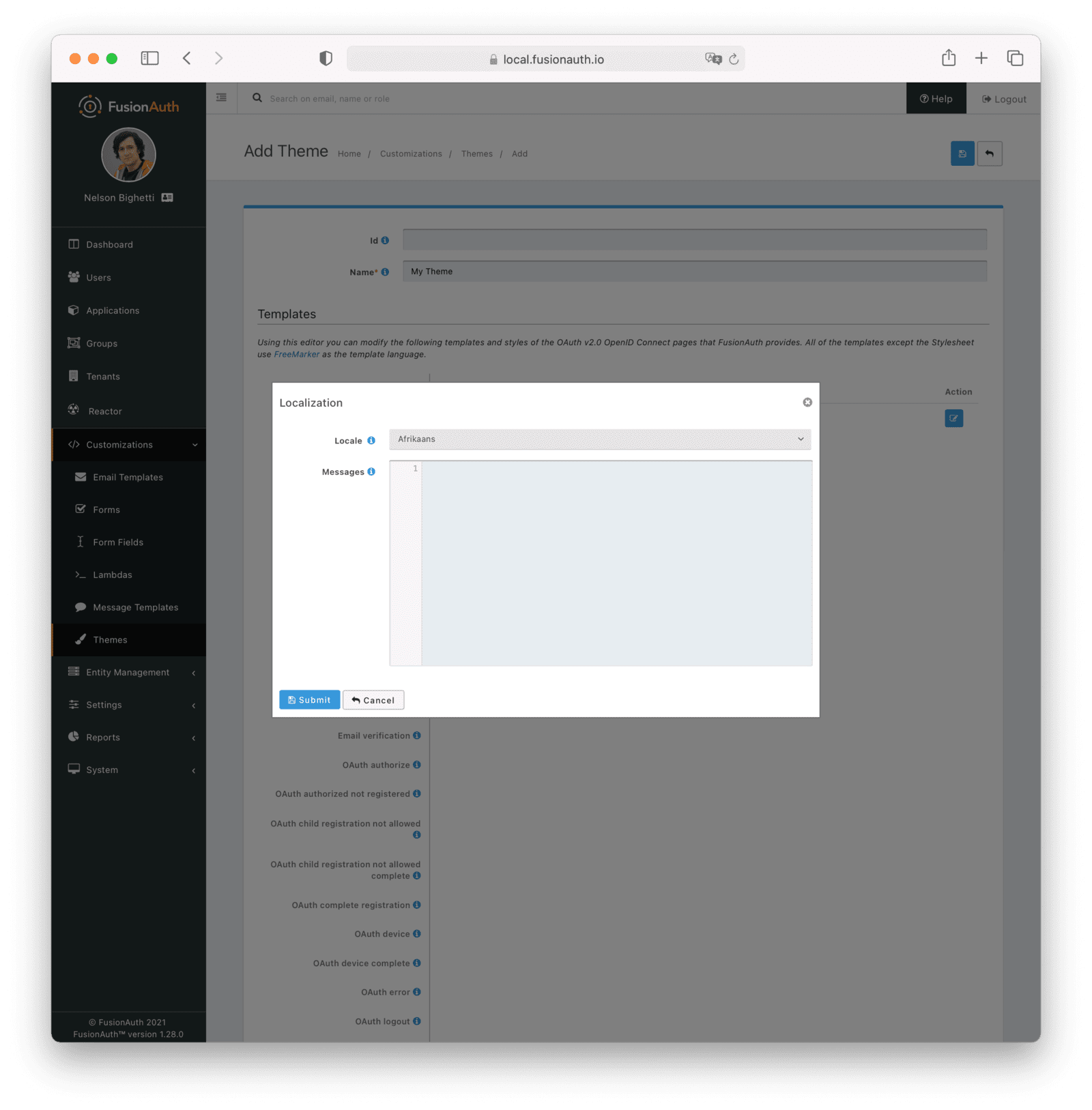The height and width of the screenshot is (1110, 1092).
Task: Open Lambdas submenu item
Action: 129,575
